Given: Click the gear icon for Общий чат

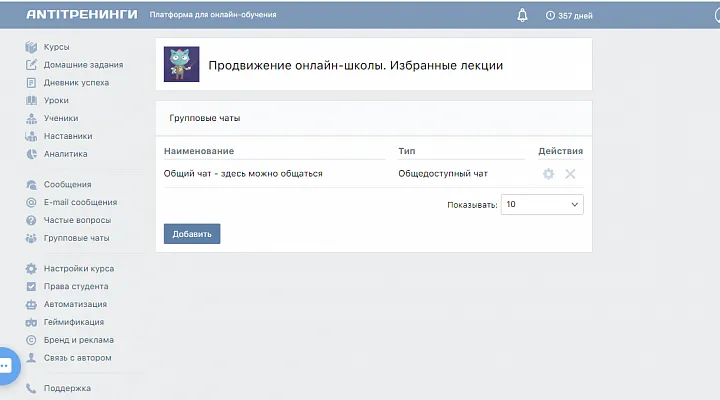Looking at the screenshot, I should click(548, 174).
